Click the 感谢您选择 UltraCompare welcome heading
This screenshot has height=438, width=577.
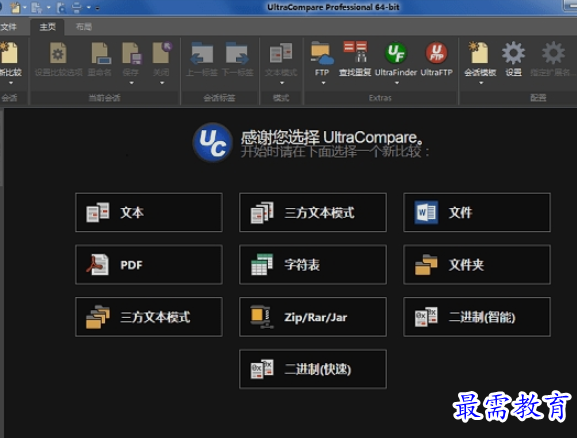tap(332, 137)
